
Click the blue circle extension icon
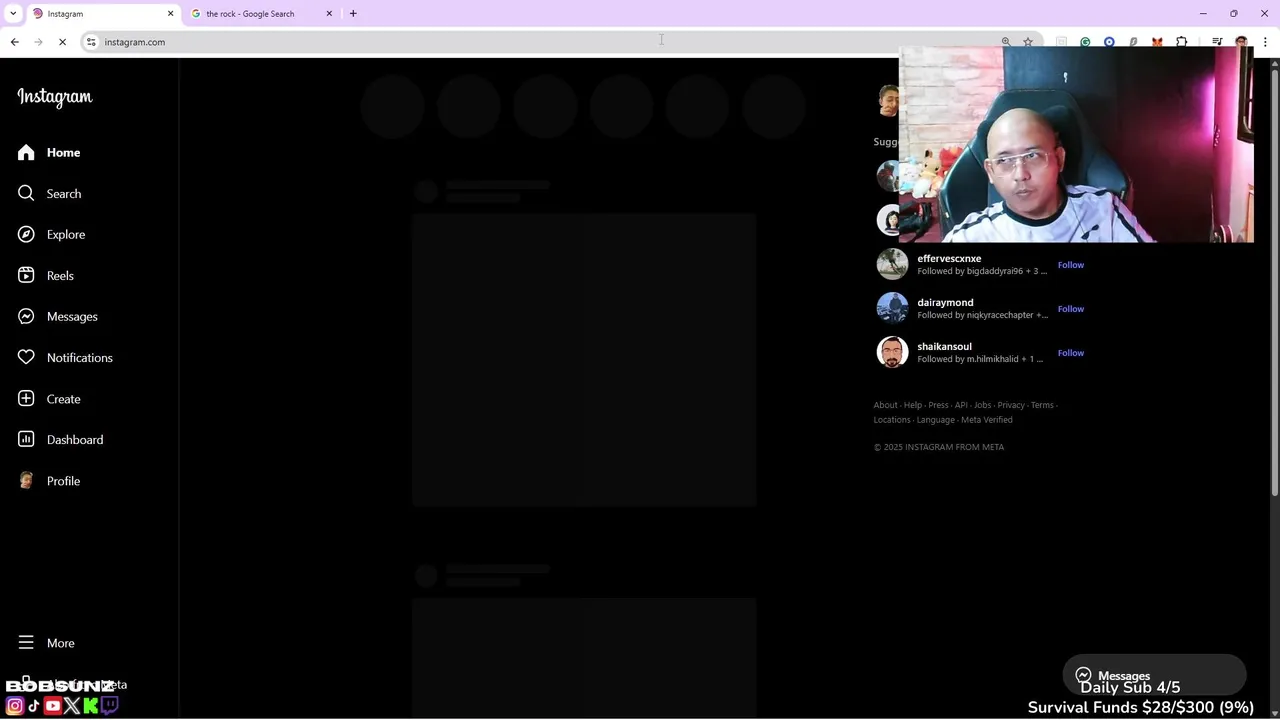1109,42
